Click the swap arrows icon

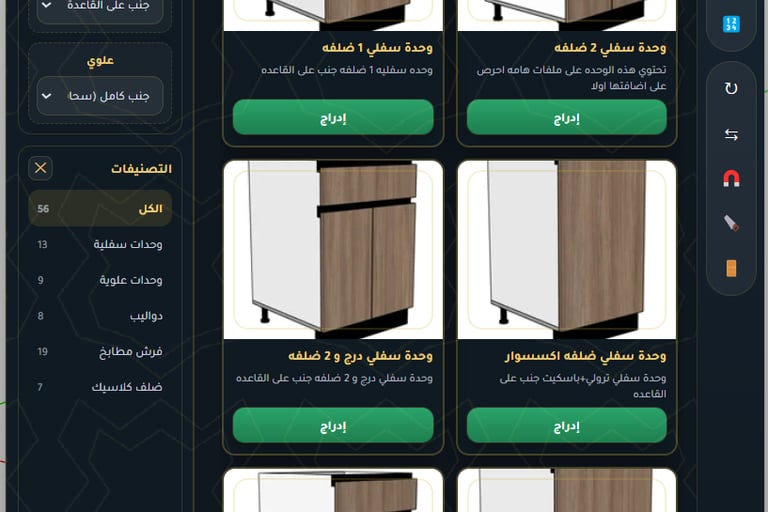(731, 134)
